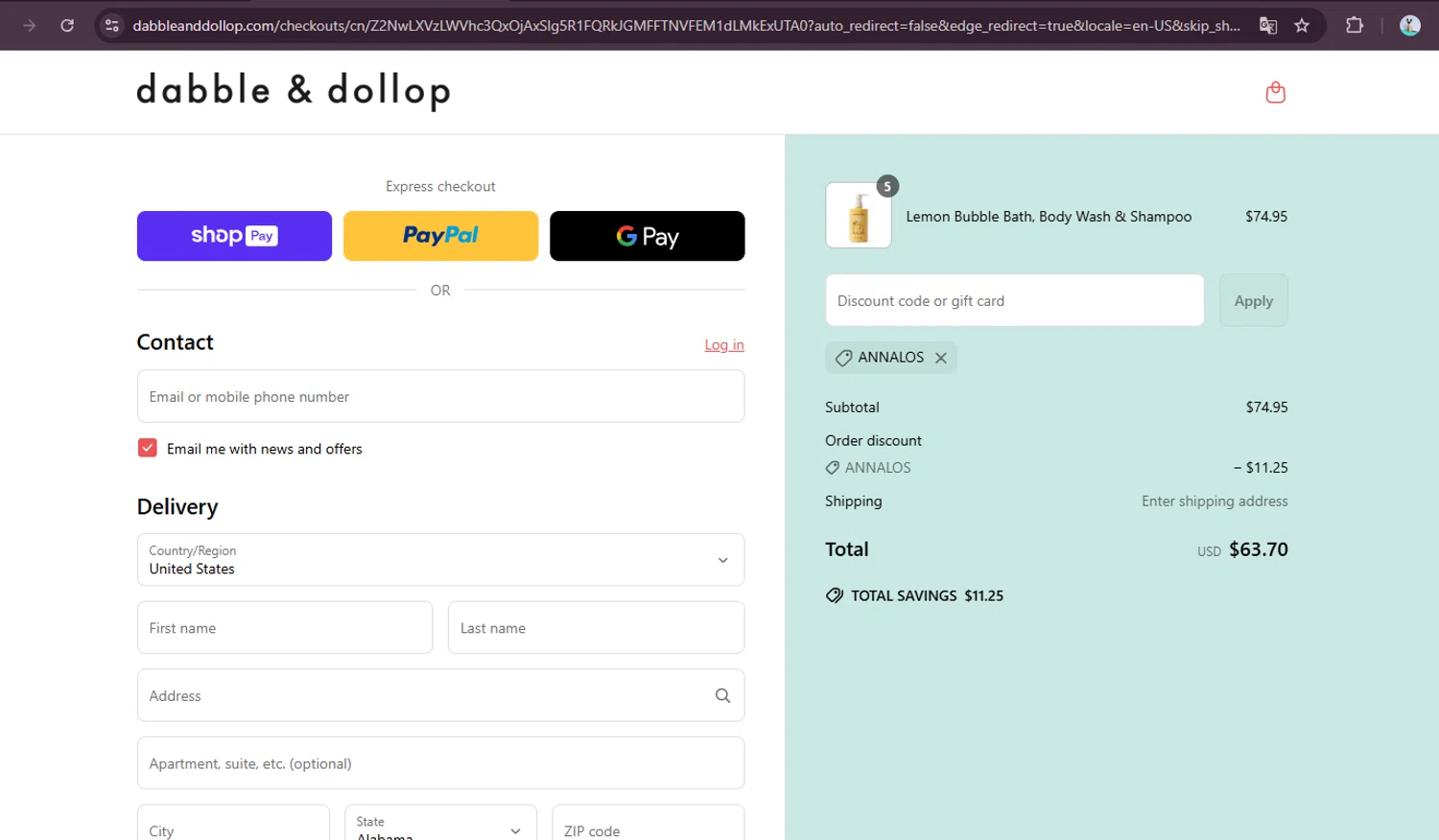Screen dimensions: 1439x840
Task: Go to dabble & dollop store logo
Action: [x=294, y=90]
